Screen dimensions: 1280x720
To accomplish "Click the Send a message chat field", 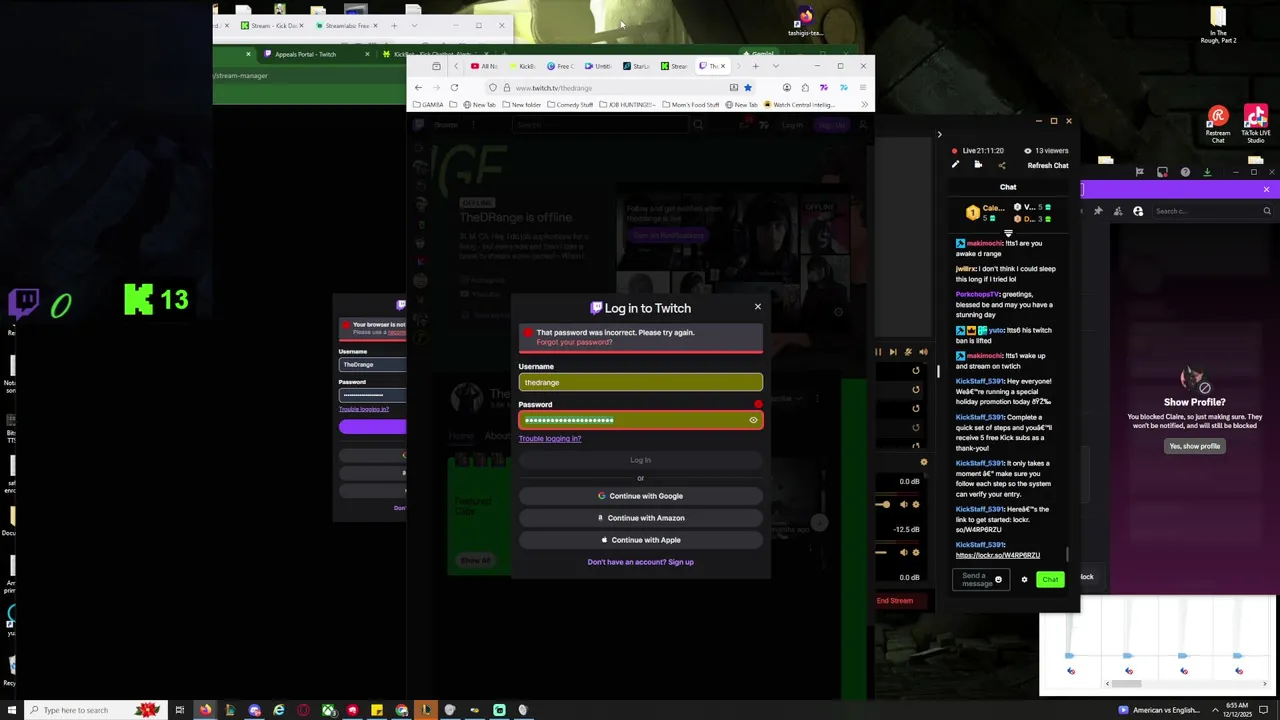I will click(x=979, y=579).
